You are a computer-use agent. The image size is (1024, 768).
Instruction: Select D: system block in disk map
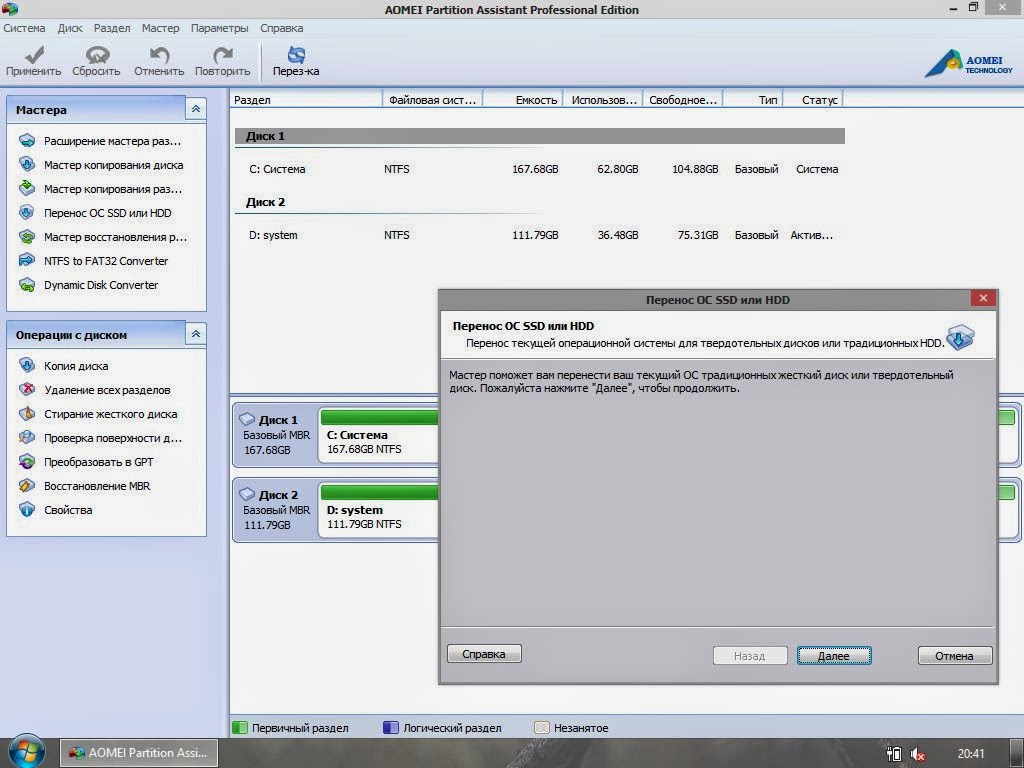pyautogui.click(x=378, y=511)
